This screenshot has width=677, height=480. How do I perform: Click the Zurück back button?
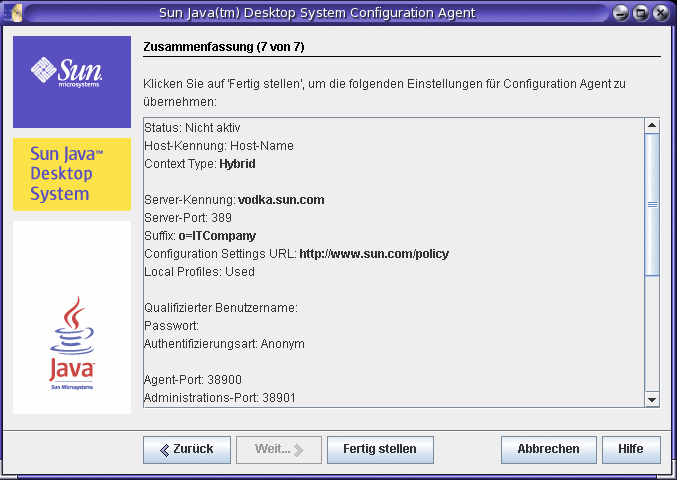pyautogui.click(x=187, y=449)
